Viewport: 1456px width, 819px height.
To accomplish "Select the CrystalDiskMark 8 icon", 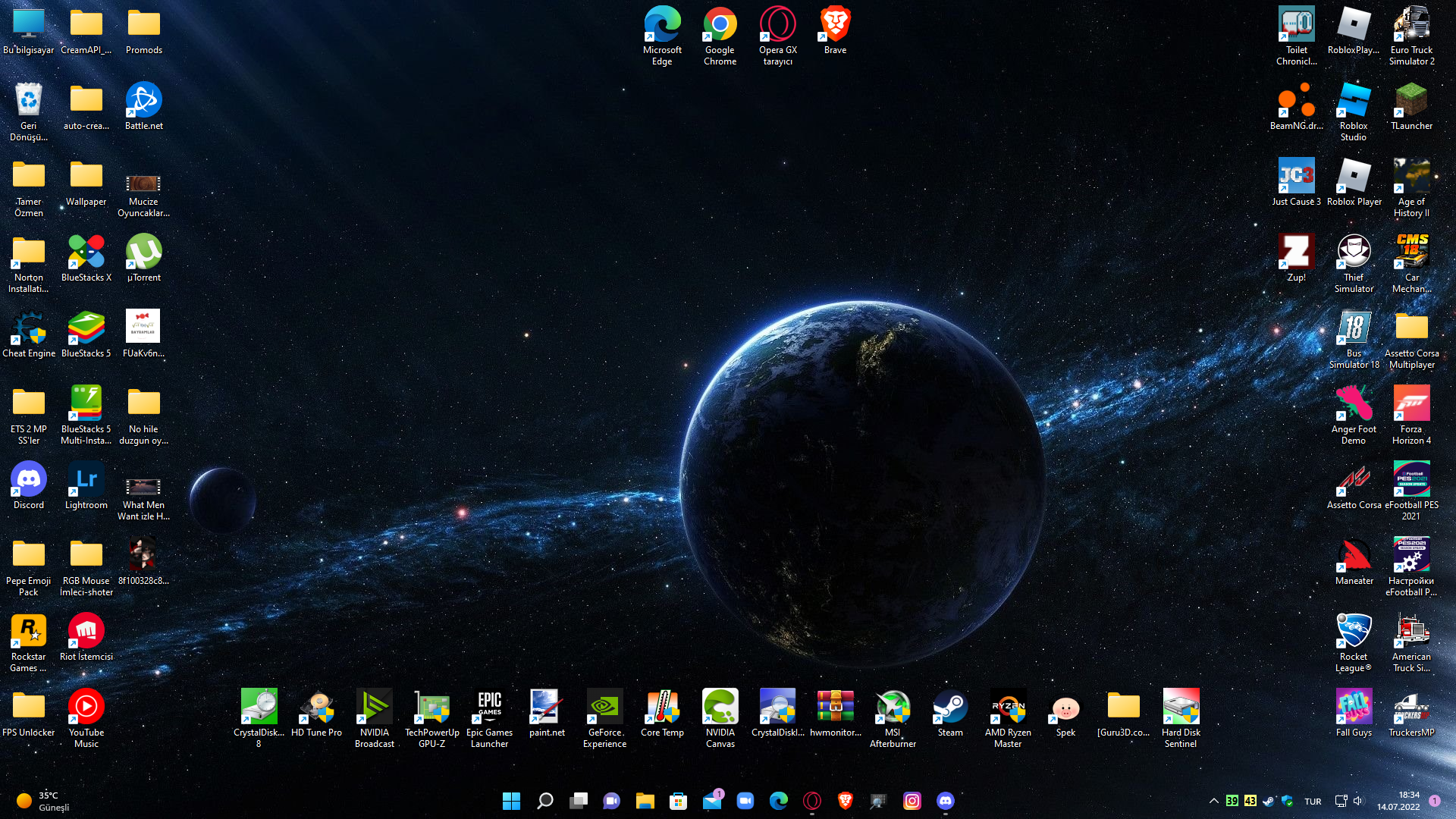I will pyautogui.click(x=259, y=718).
